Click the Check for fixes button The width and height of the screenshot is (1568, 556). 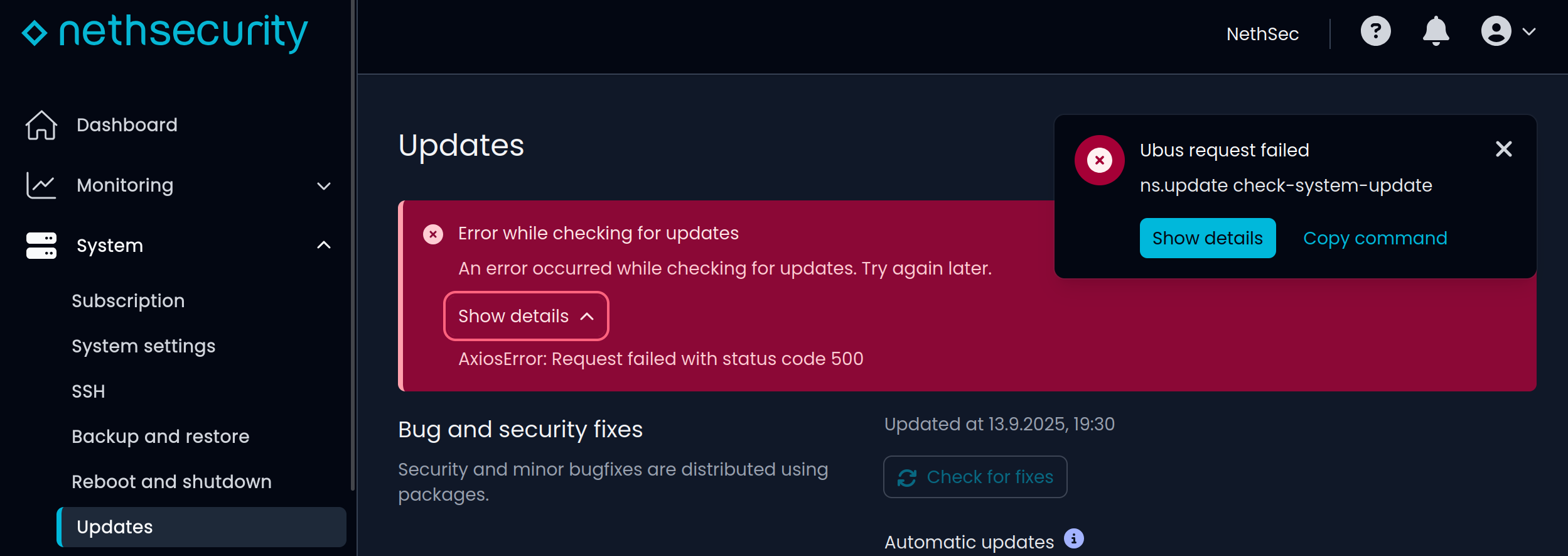pos(975,477)
